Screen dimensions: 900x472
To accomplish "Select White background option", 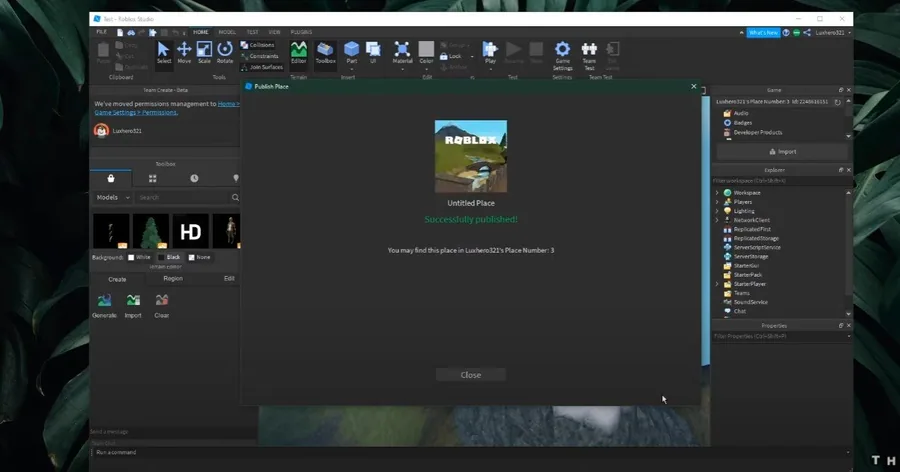I will click(139, 257).
